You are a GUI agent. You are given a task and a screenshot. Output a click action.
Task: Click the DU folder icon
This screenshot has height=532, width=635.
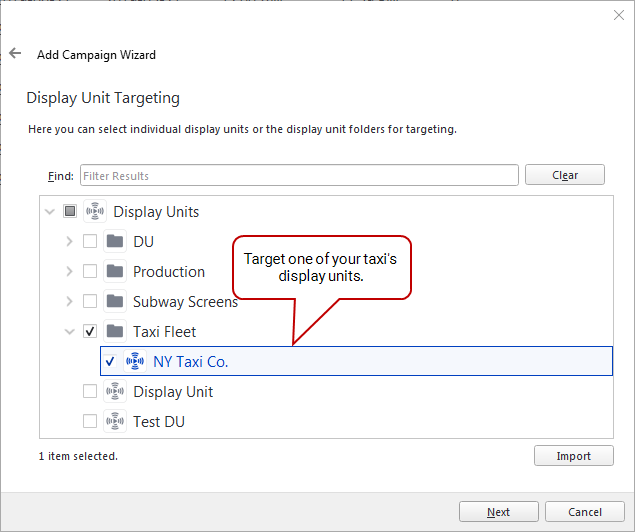pyautogui.click(x=115, y=241)
